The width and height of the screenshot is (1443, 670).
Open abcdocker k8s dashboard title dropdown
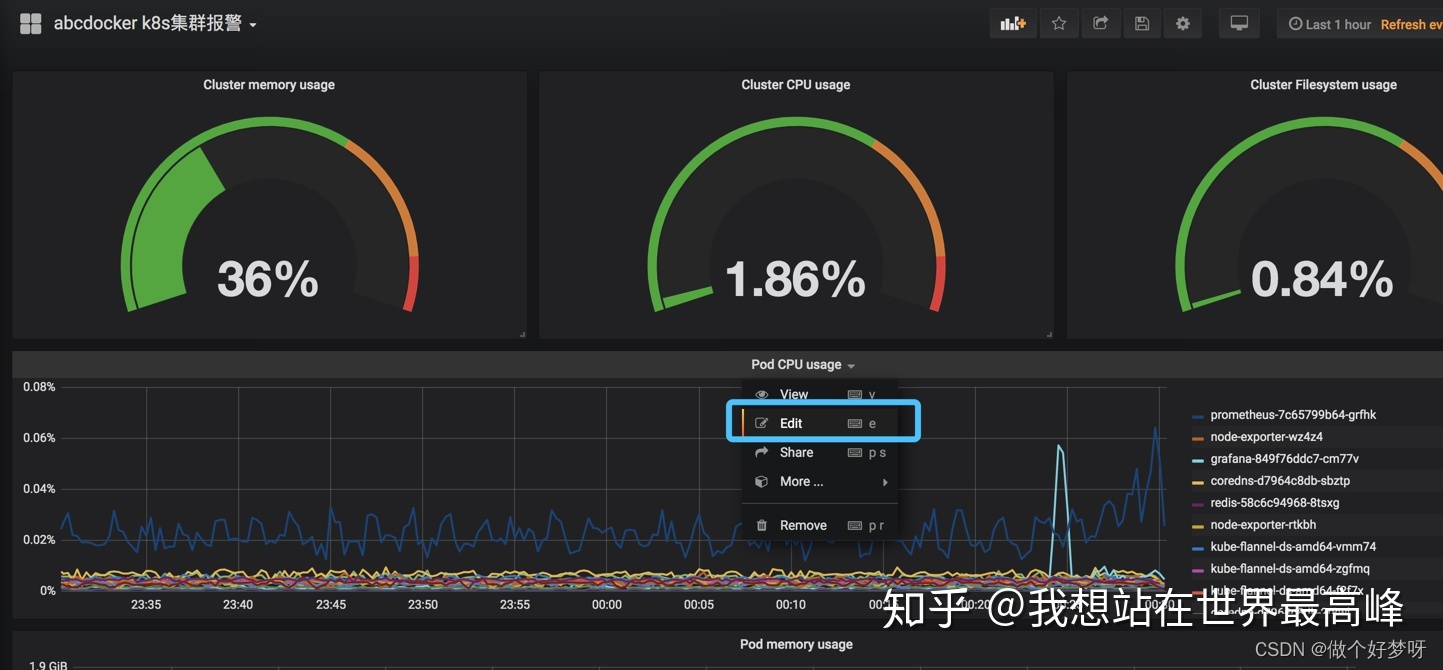tap(155, 24)
